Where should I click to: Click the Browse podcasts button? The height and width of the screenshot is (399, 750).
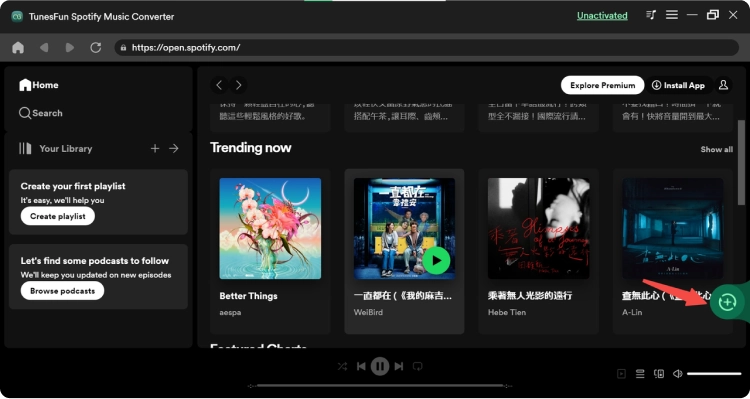tap(62, 291)
